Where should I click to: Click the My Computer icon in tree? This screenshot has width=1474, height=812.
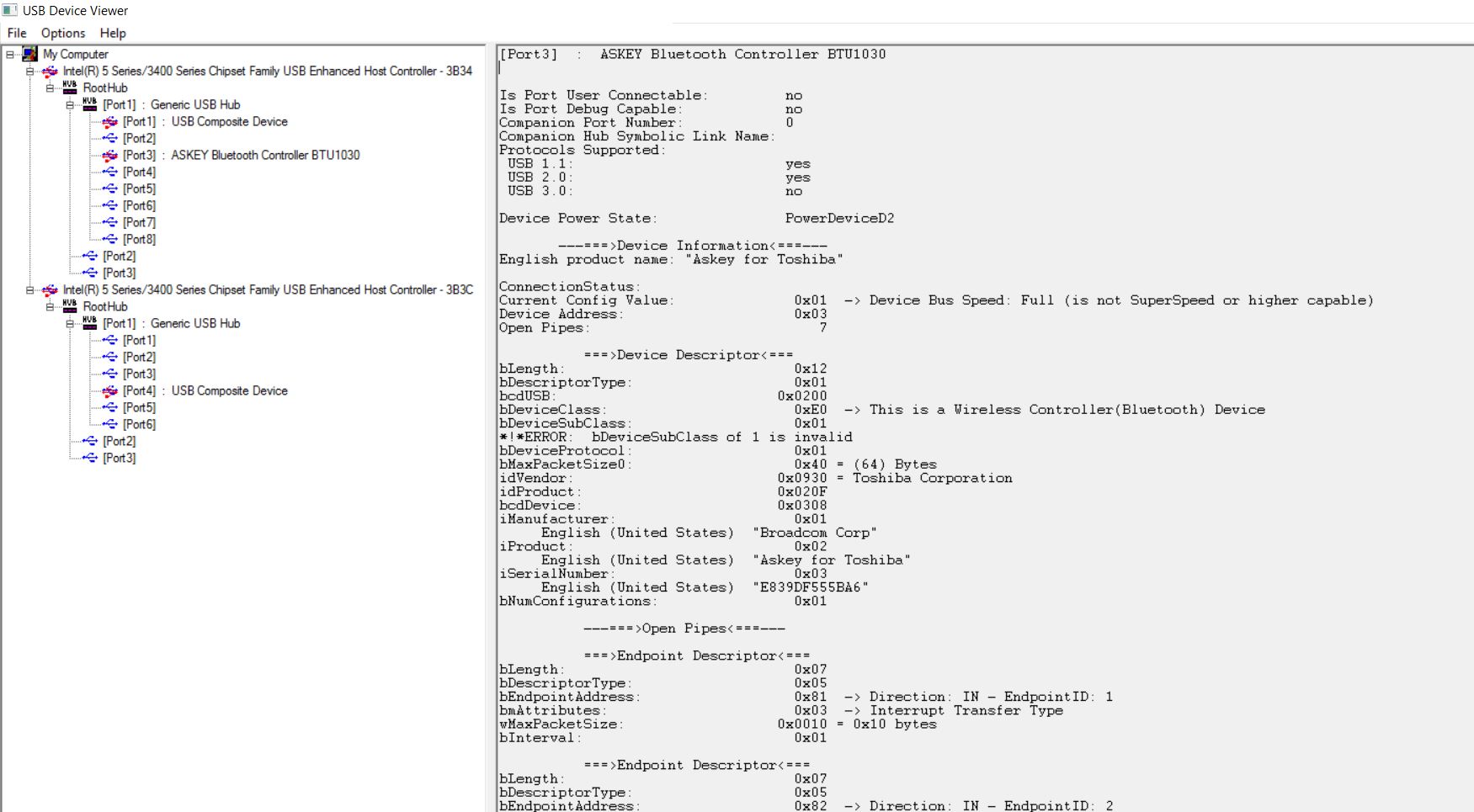29,54
